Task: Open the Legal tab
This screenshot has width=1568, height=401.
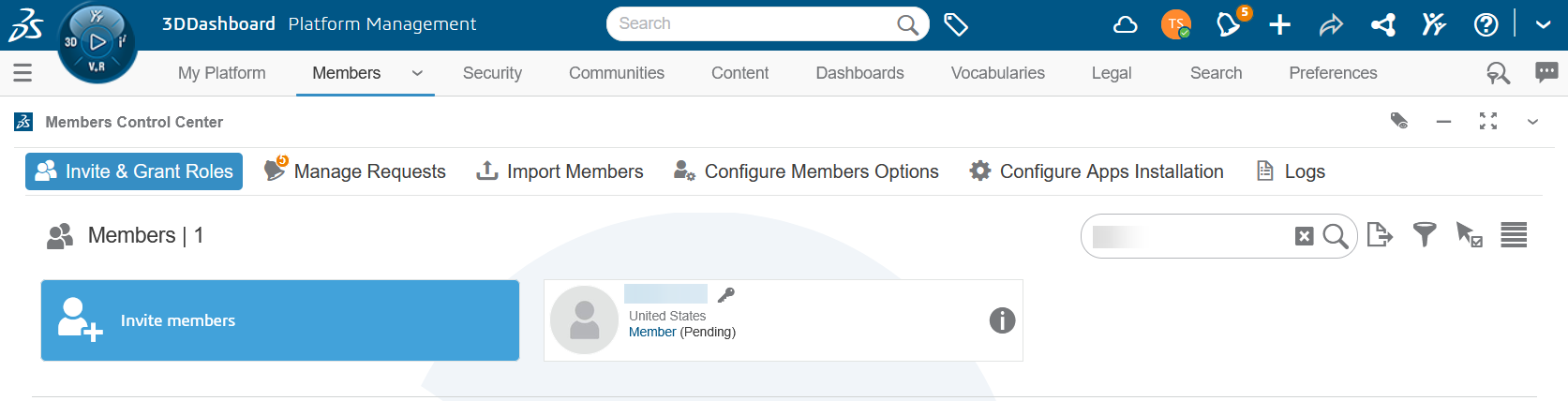Action: 1112,73
